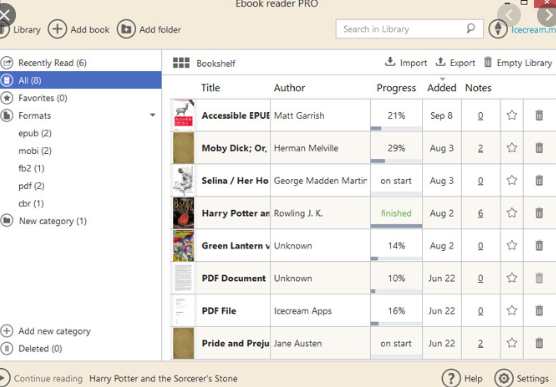The width and height of the screenshot is (556, 387).
Task: Delete Green Lantern with trash icon
Action: coord(539,245)
